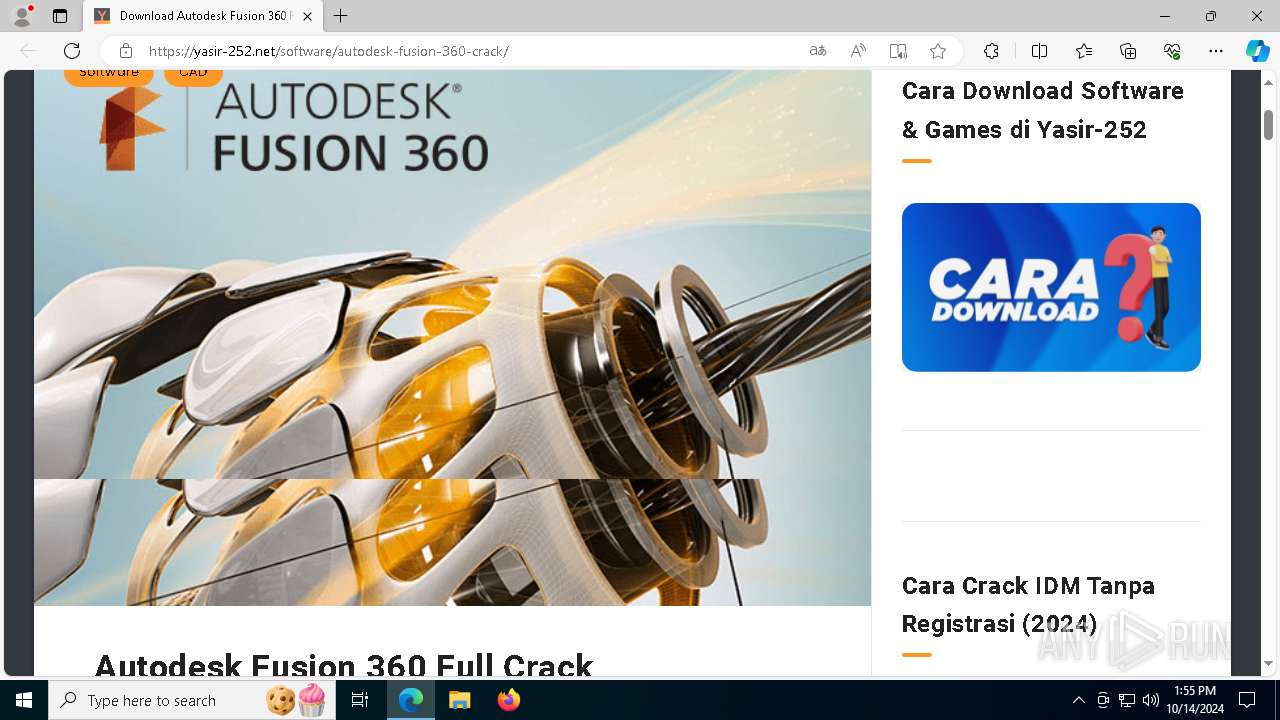Open the notification center
Image resolution: width=1280 pixels, height=720 pixels.
point(1247,700)
